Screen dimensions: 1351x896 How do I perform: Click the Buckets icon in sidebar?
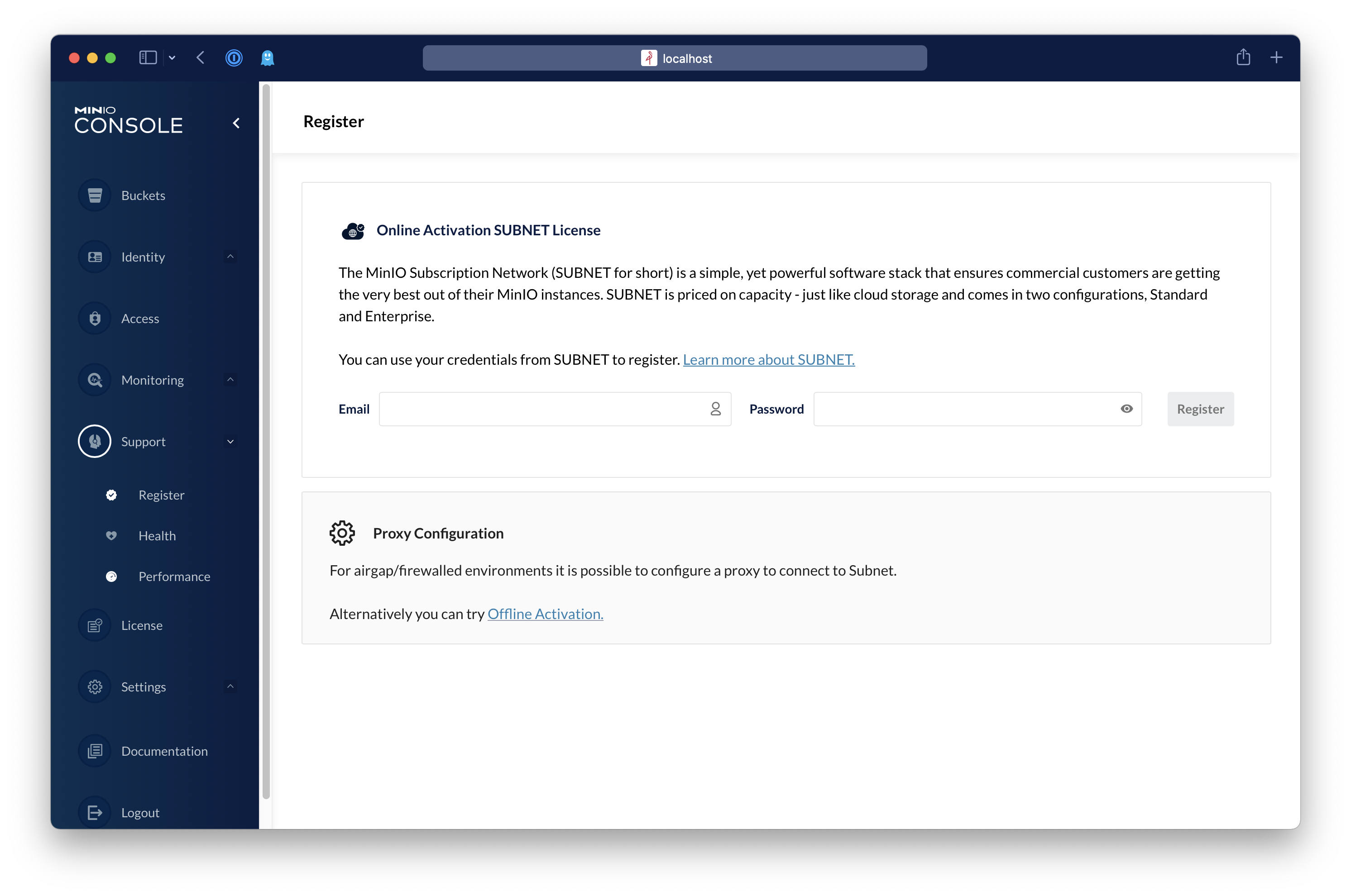point(95,195)
